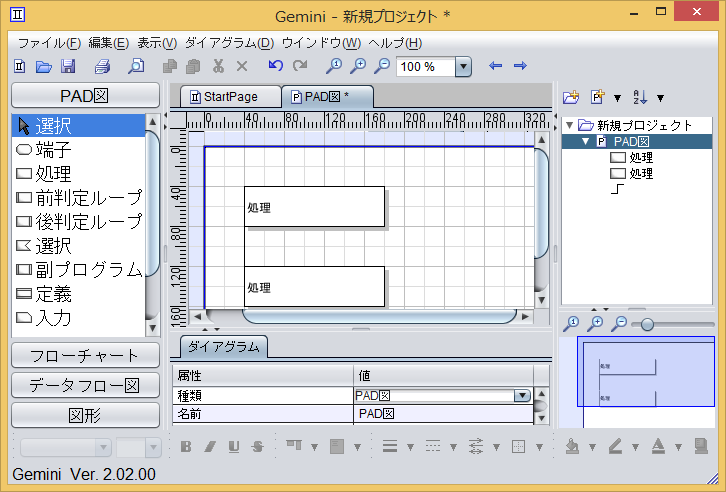Select the first 処理 item in project tree
This screenshot has height=492, width=726.
[632, 157]
